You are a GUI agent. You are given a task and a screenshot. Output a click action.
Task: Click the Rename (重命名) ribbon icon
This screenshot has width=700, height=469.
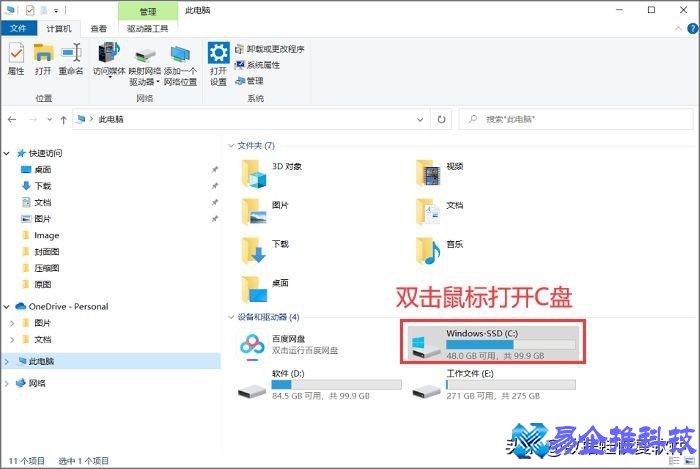[71, 59]
